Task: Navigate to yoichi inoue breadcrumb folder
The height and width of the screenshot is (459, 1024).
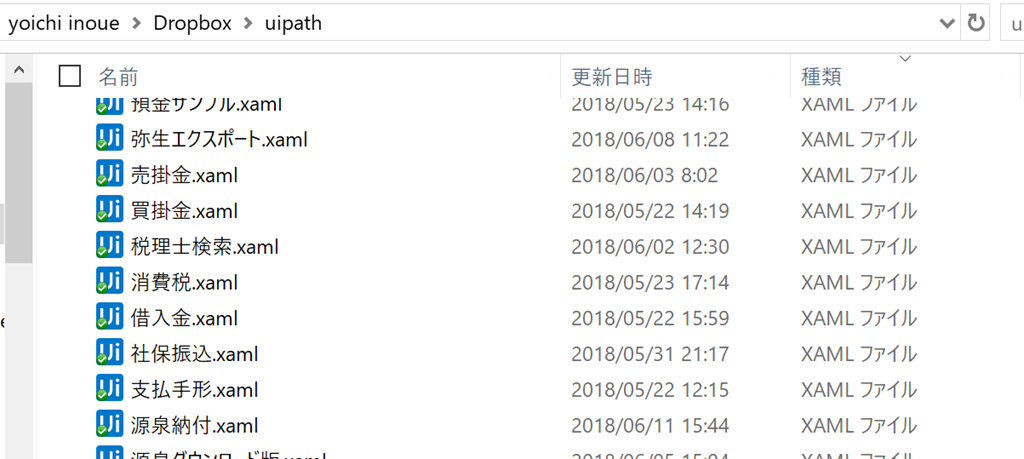Action: point(65,24)
